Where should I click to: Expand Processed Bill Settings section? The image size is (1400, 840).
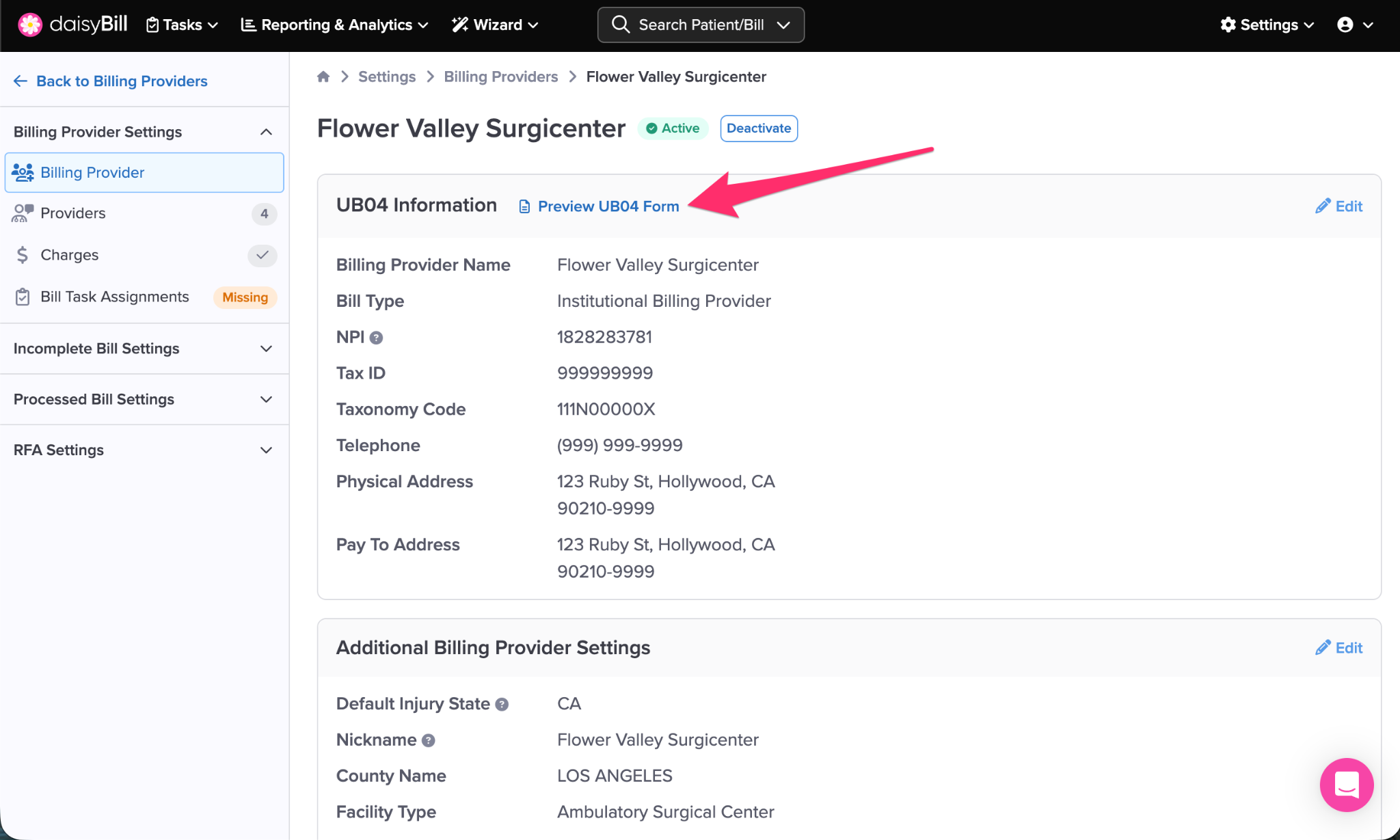point(266,399)
